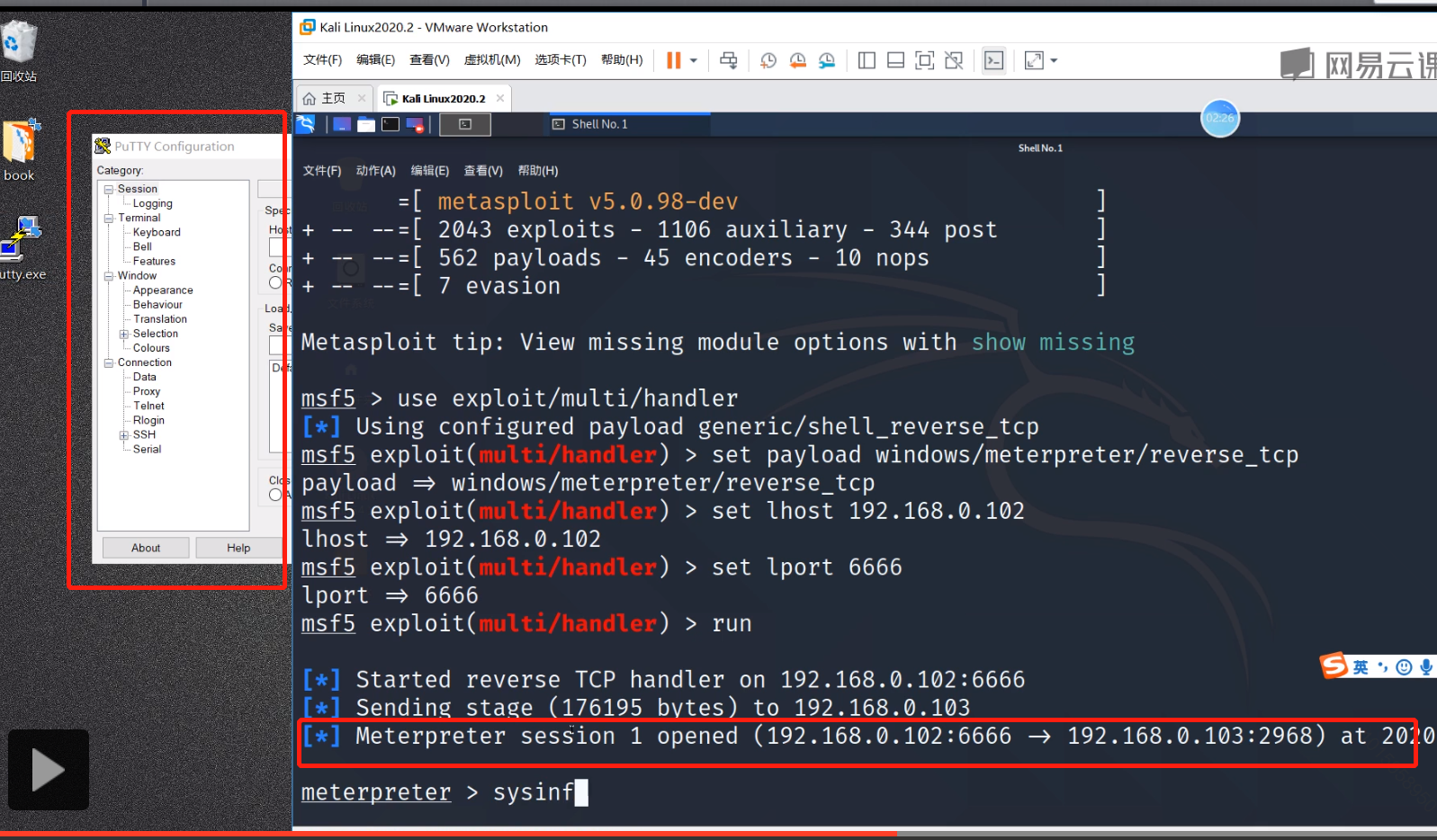This screenshot has width=1437, height=840.
Task: Toggle the VMware library sidebar view icon
Action: coord(867,60)
